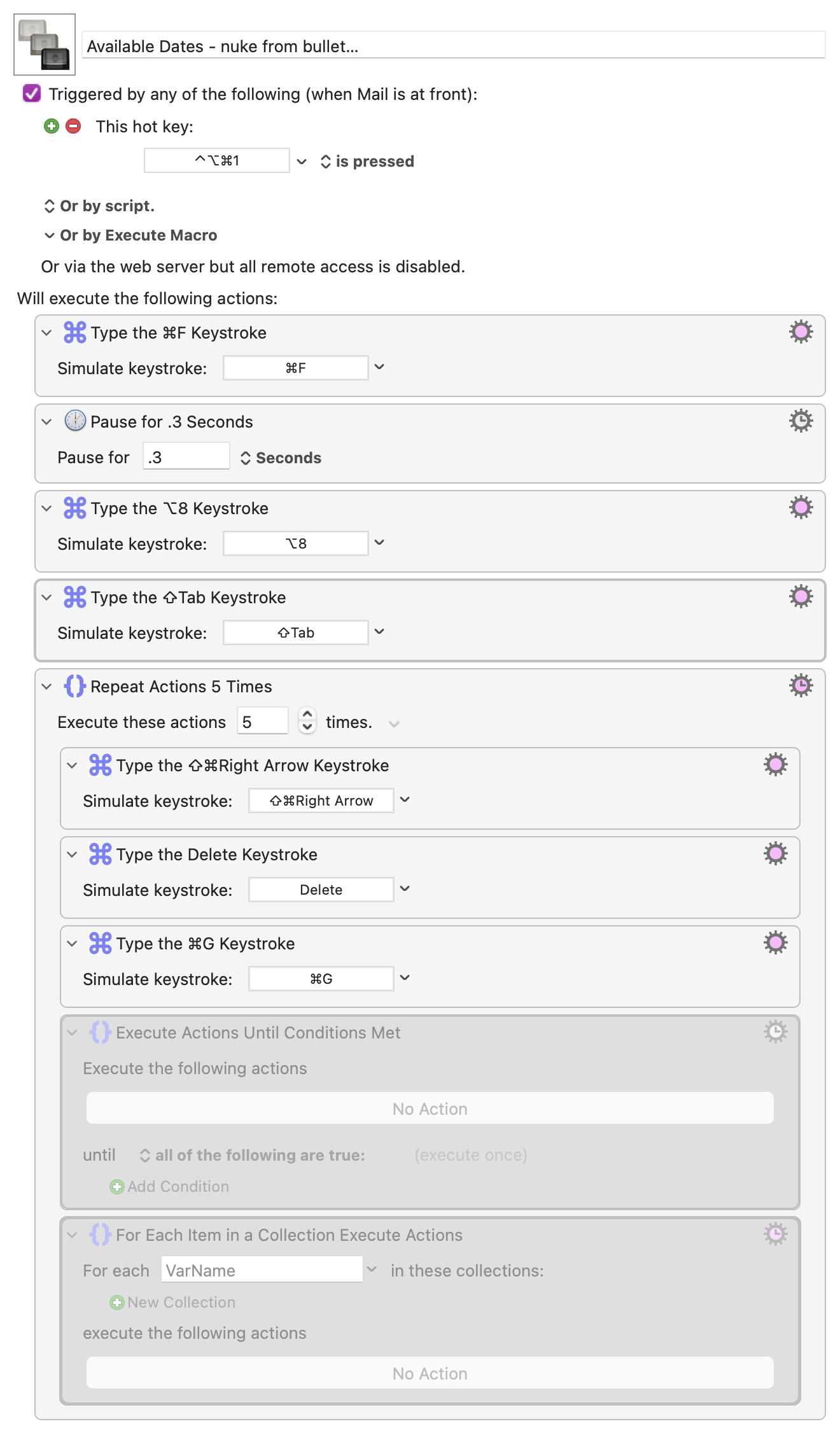This screenshot has width=840, height=1433.
Task: Collapse the 'Repeat Actions 5 Times' action
Action: pos(46,687)
